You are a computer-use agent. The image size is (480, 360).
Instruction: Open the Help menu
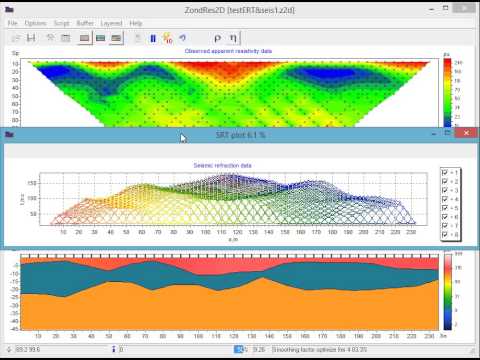tap(136, 23)
